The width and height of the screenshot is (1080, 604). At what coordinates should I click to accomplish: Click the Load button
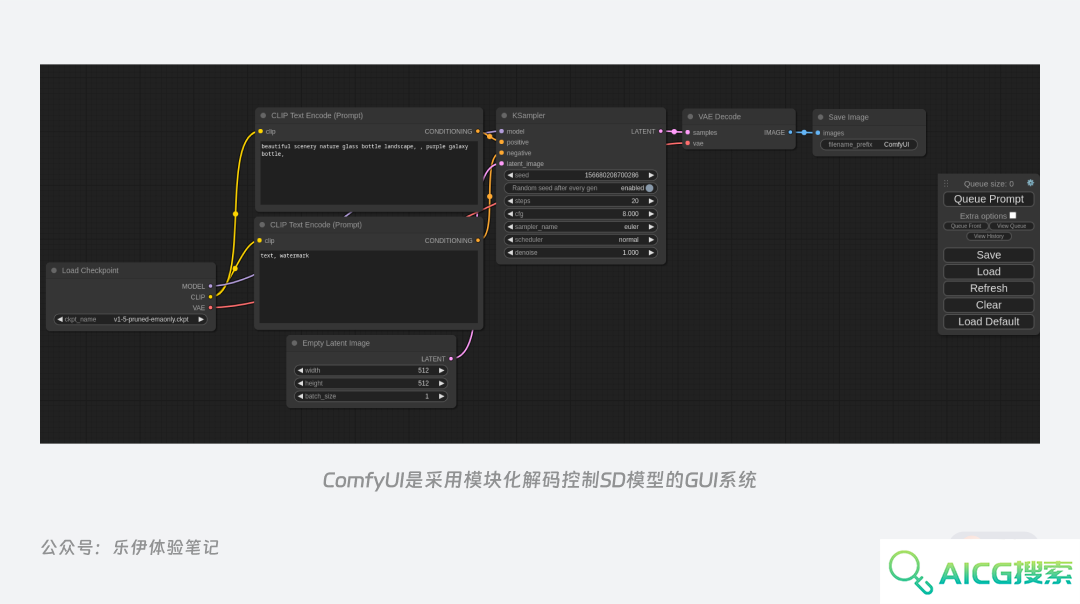(x=988, y=271)
